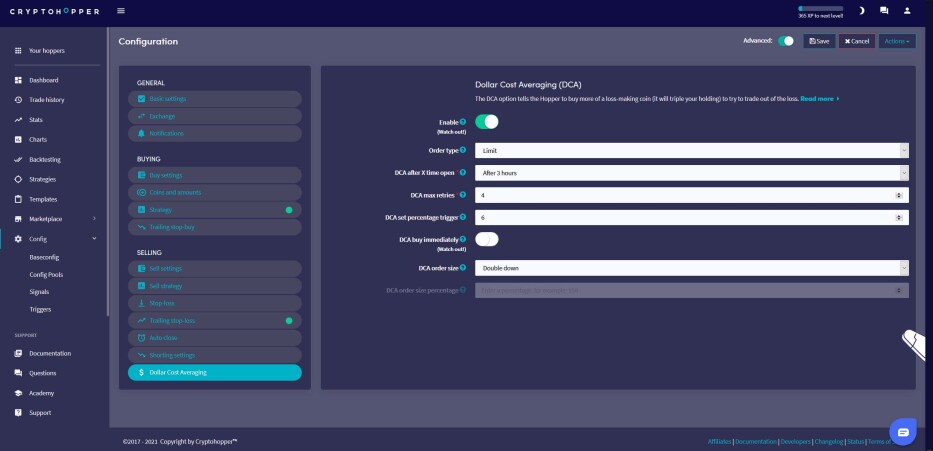The image size is (933, 451).
Task: Open the Order type dropdown
Action: (691, 151)
